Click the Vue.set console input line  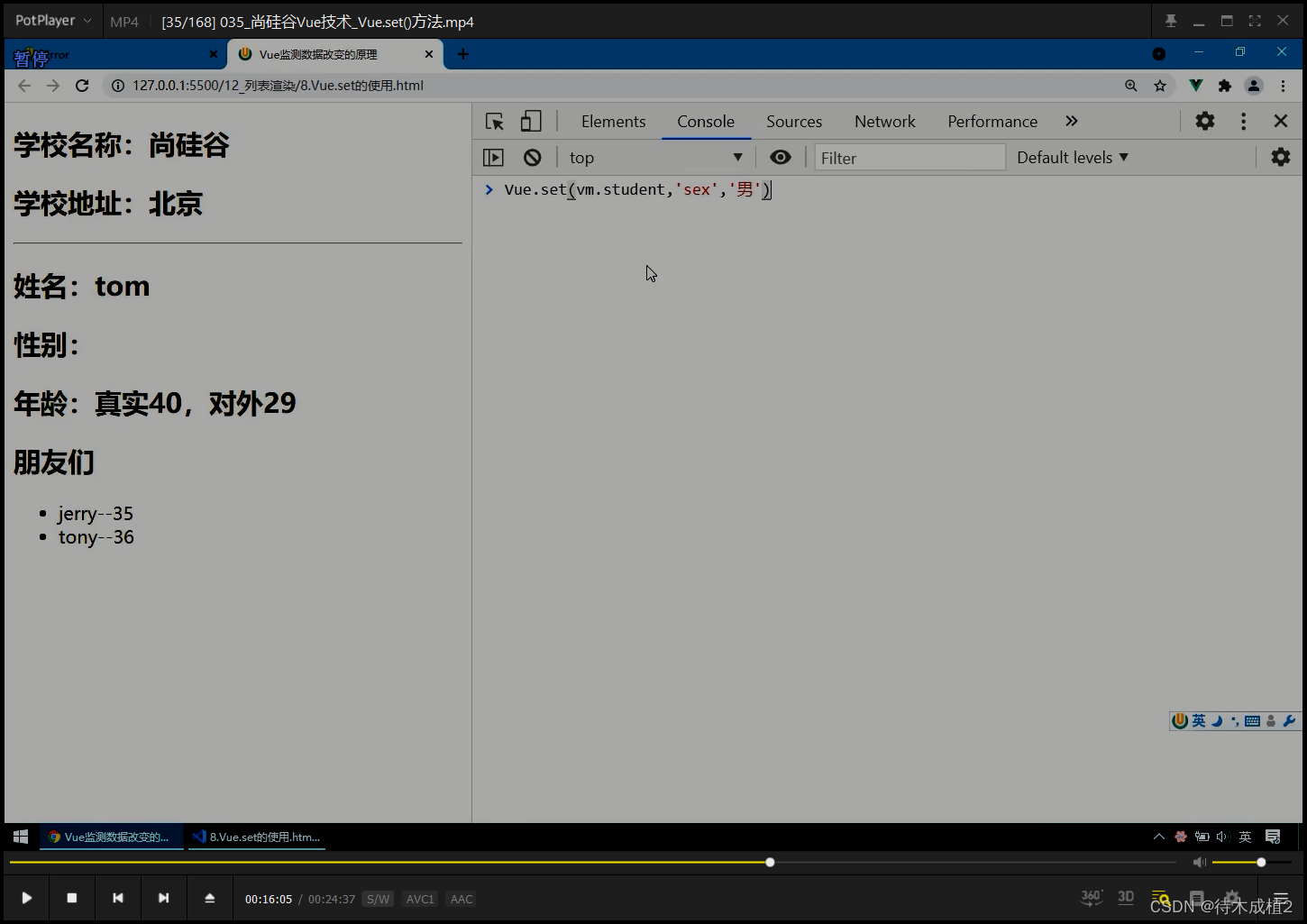(638, 190)
